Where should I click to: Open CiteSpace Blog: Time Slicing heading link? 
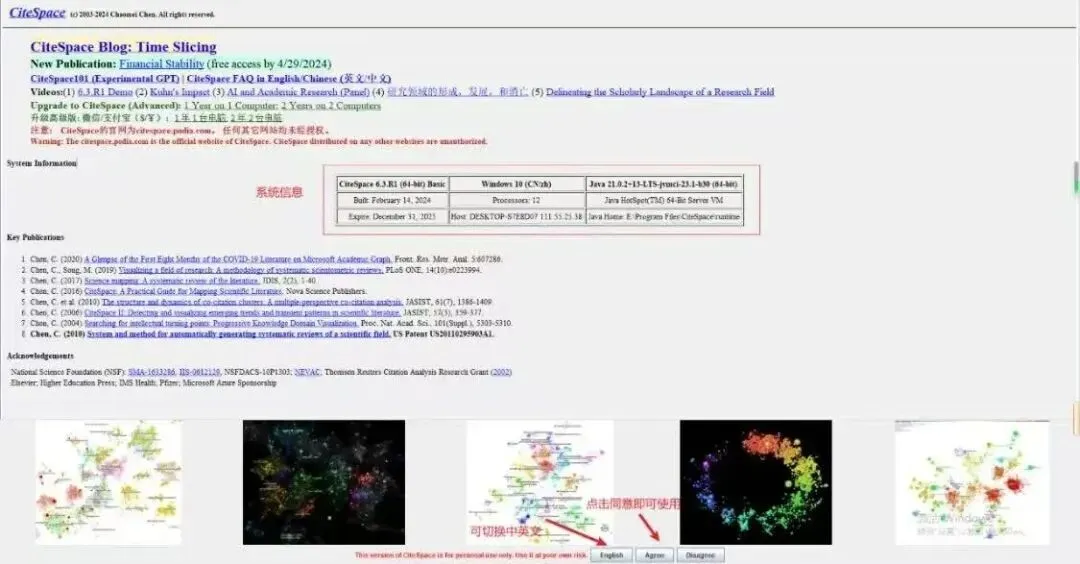pos(123,47)
